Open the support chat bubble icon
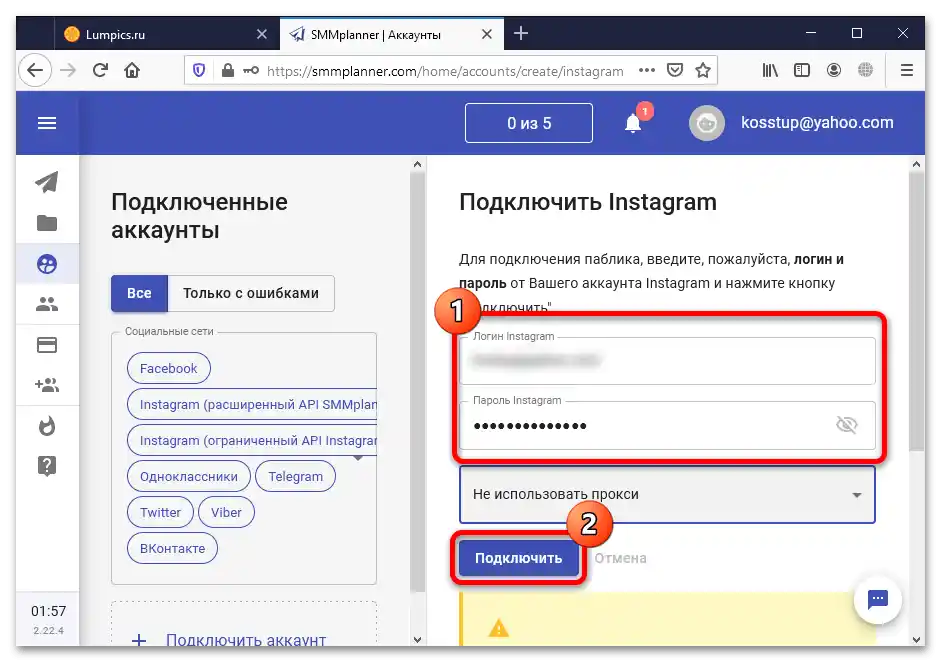Screen dimensions: 941x662 click(x=877, y=599)
